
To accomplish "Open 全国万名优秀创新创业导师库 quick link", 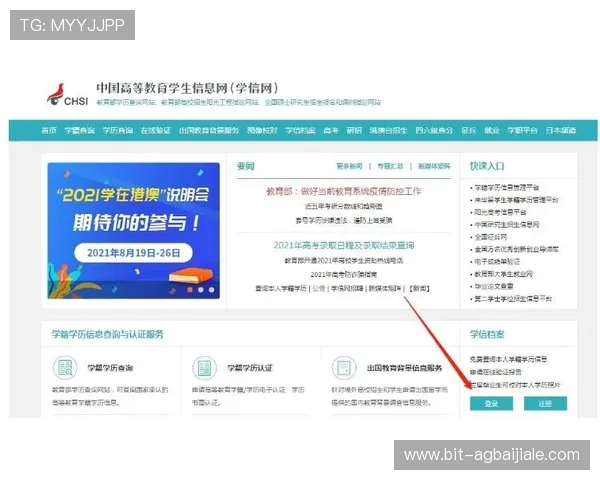I will click(x=517, y=249).
